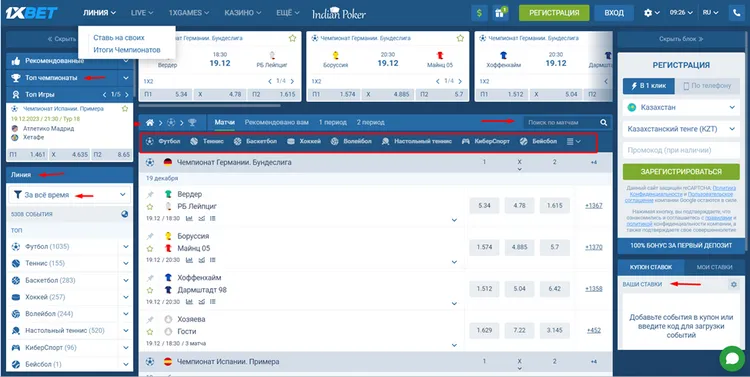Select Бейсбол in the sports filter bar

[x=539, y=142]
